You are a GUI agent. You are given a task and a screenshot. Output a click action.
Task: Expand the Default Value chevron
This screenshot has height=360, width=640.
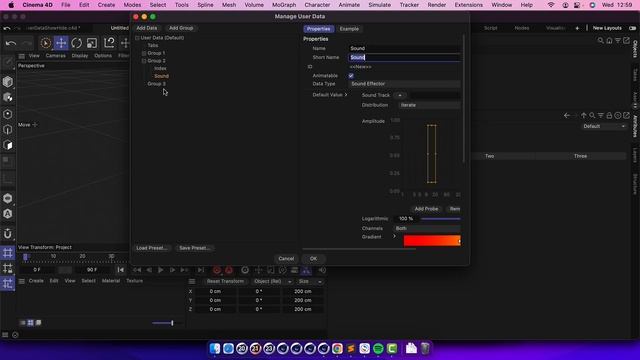click(x=346, y=95)
